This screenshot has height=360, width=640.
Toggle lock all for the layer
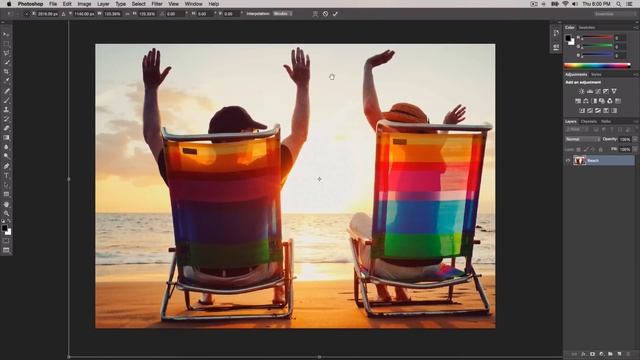pos(600,150)
